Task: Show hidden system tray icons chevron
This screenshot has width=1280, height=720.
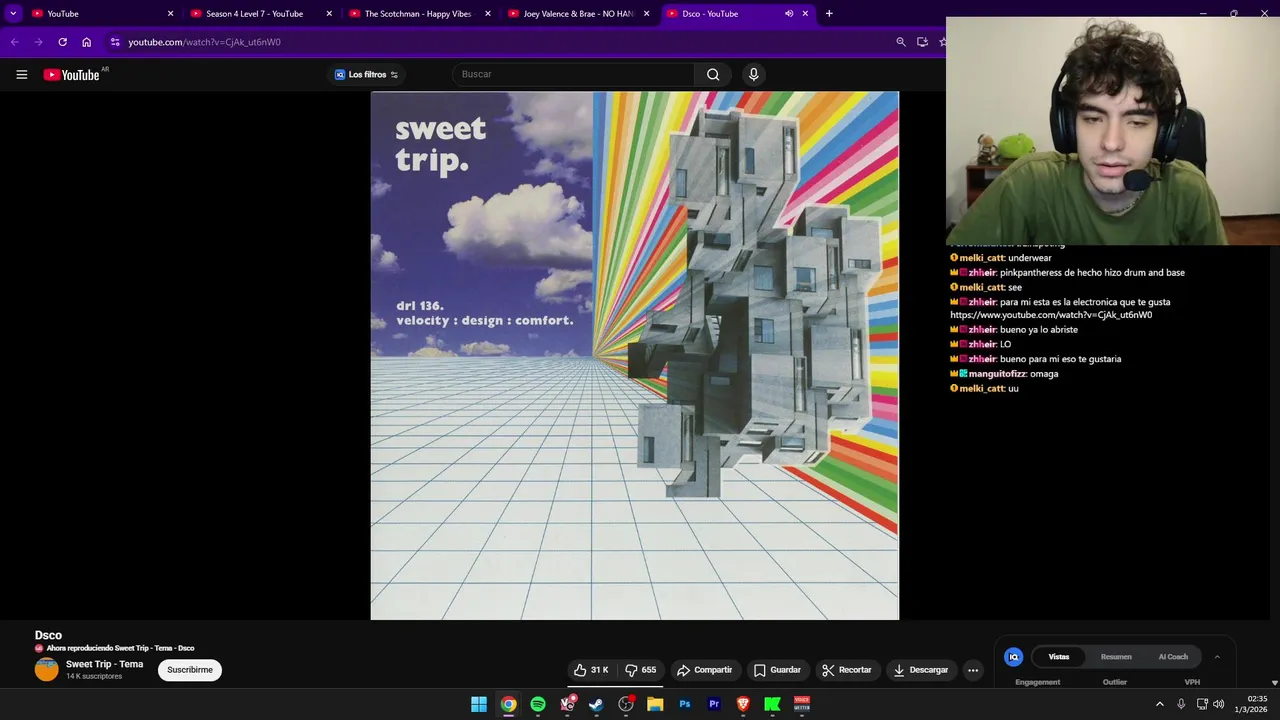Action: click(x=1160, y=704)
